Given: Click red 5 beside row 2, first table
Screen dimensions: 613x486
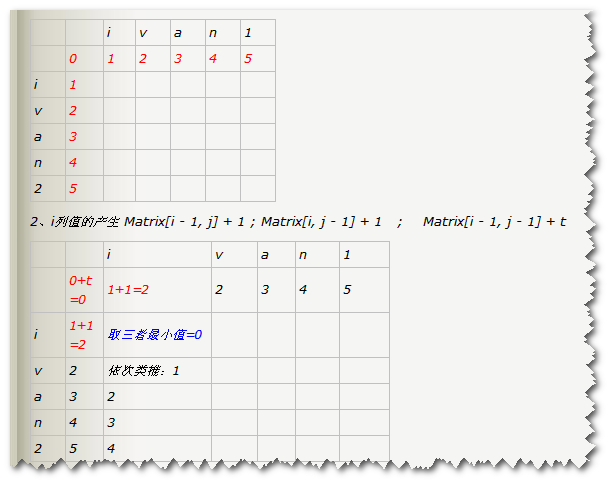Looking at the screenshot, I should (x=73, y=188).
